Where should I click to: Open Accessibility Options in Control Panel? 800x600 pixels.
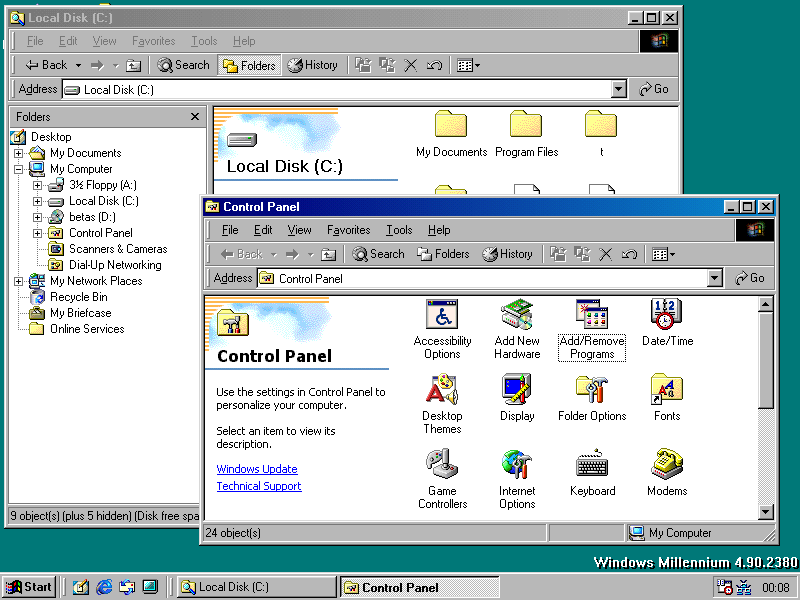pyautogui.click(x=442, y=329)
